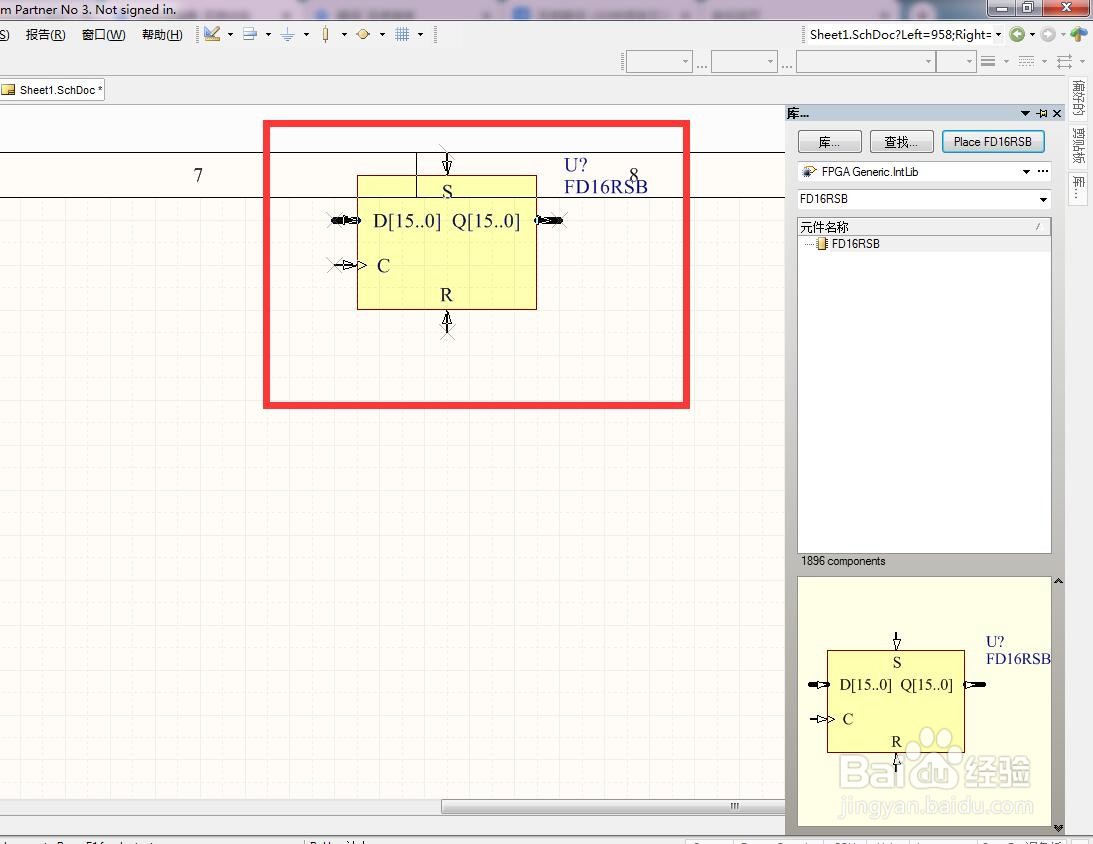Open the 剪贴板 side panel tab
Viewport: 1093px width, 844px height.
(x=1078, y=145)
